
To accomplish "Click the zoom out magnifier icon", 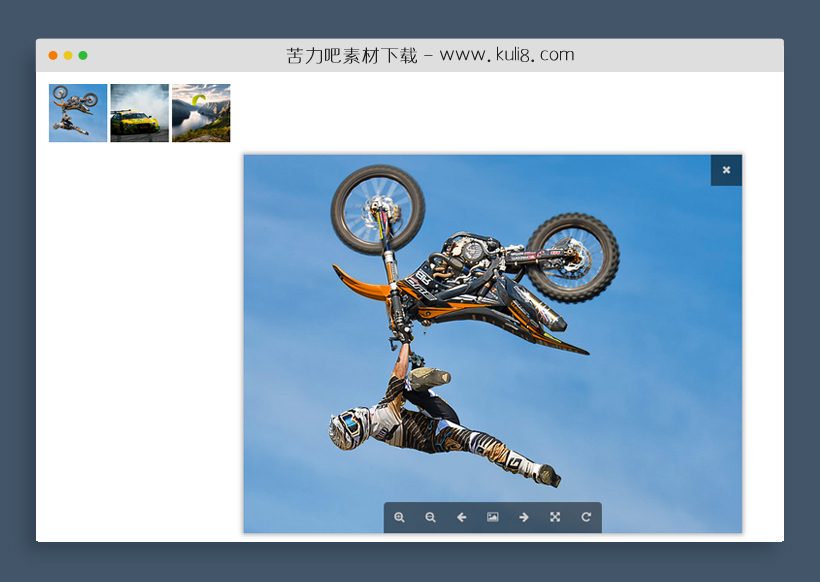I will coord(430,517).
